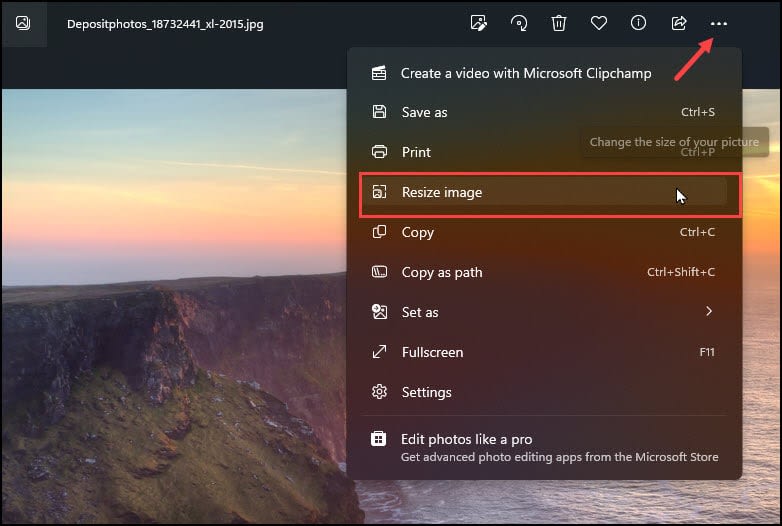The image size is (782, 526).
Task: Click the Copy two-pages icon
Action: [x=379, y=232]
